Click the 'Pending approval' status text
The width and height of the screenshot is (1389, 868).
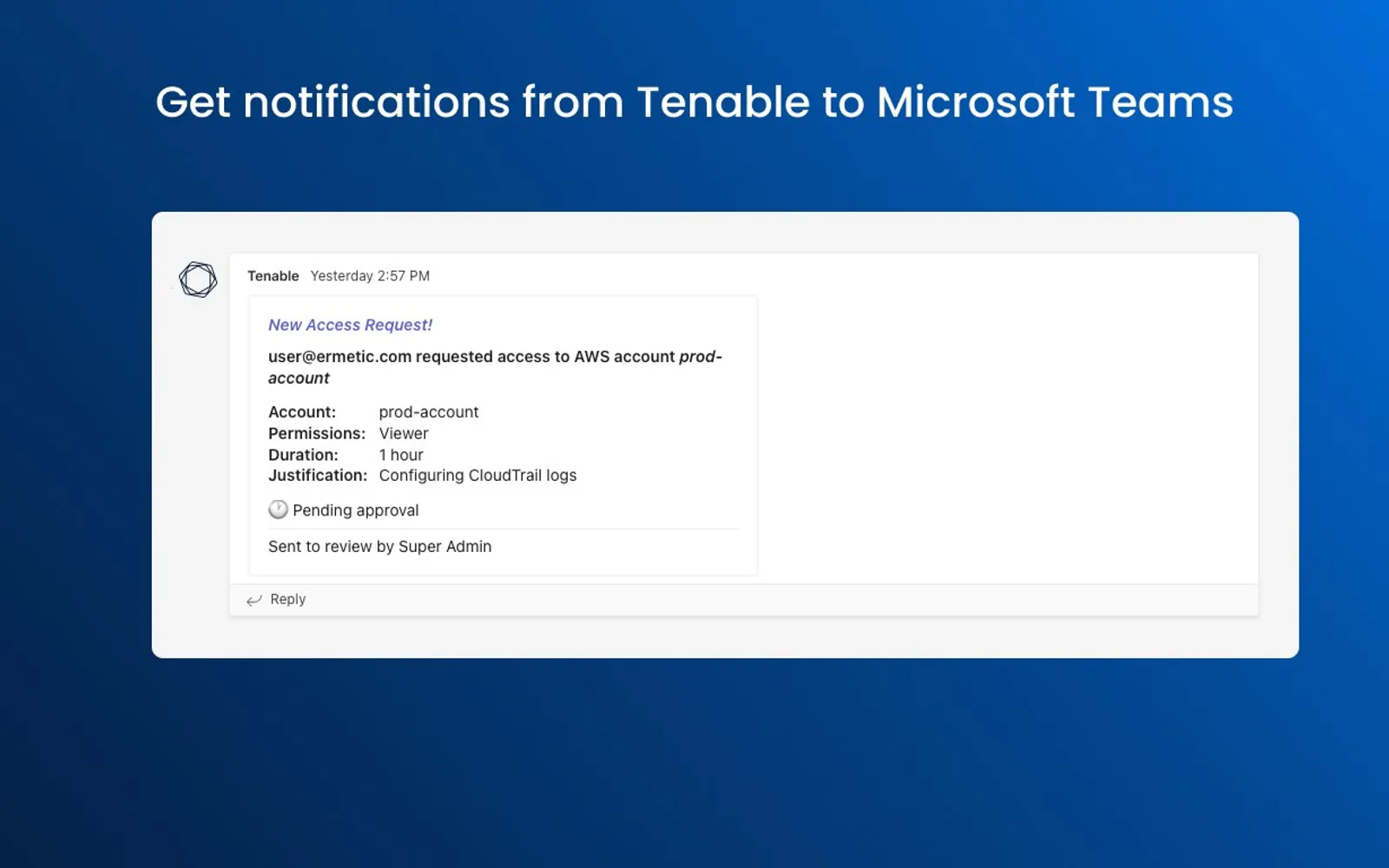pos(356,510)
